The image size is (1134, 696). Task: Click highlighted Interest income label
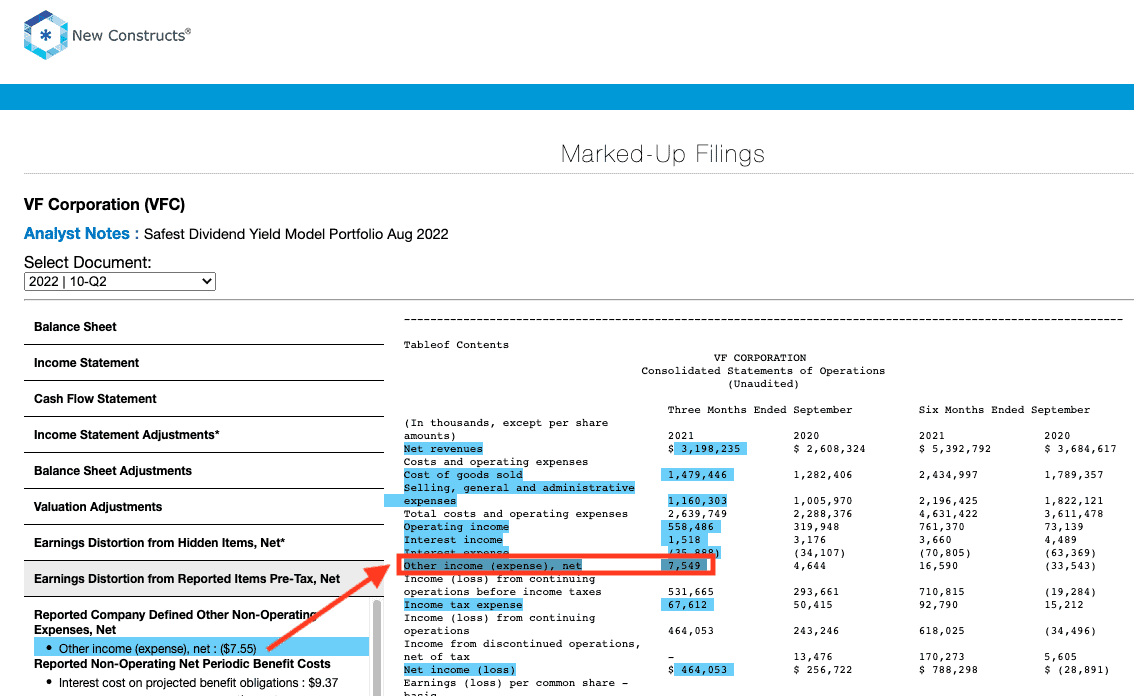(x=453, y=540)
